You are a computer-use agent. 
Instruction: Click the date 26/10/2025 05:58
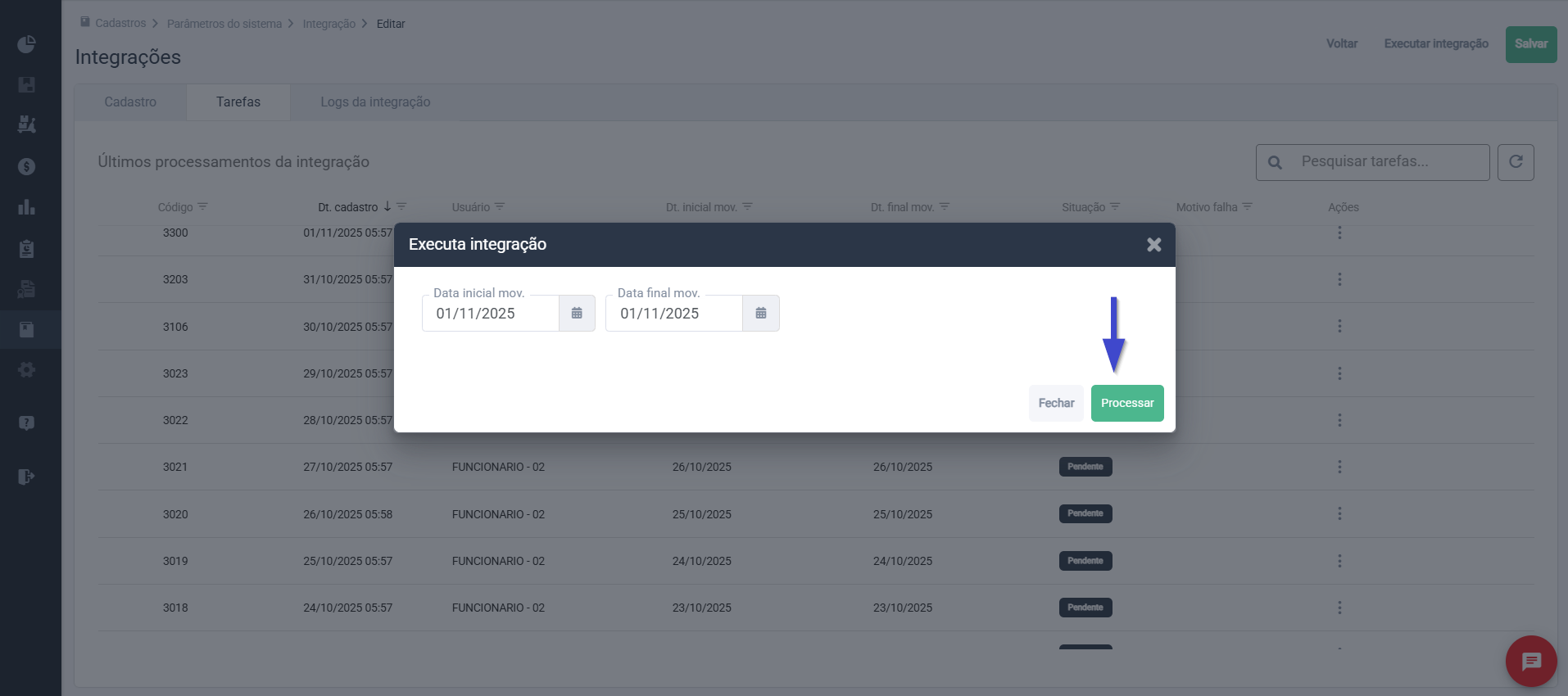click(348, 514)
